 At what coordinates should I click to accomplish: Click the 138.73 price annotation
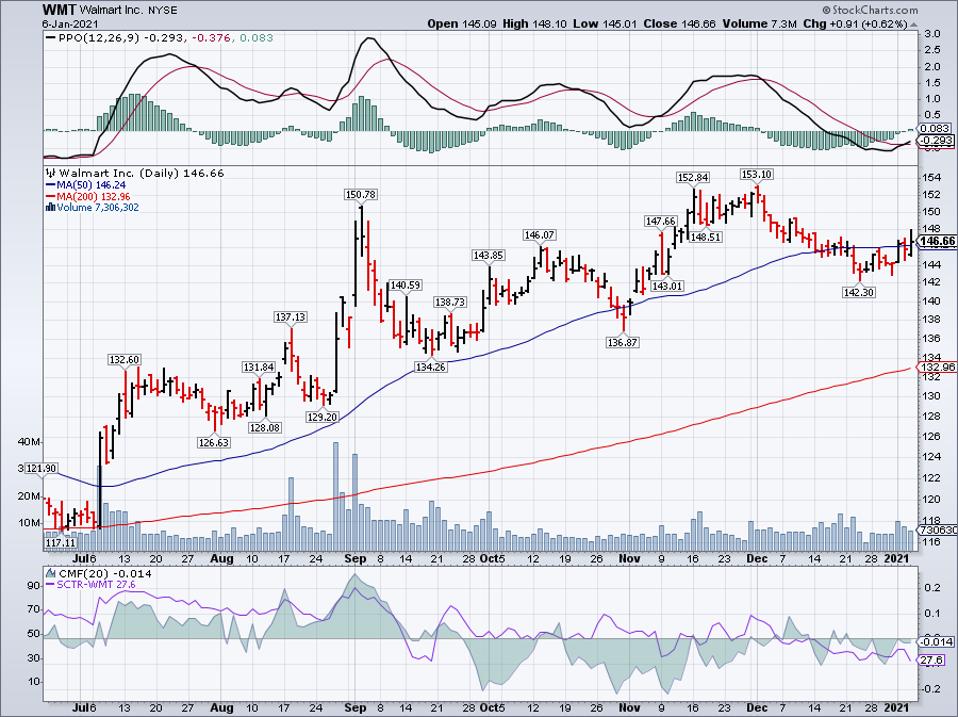coord(450,302)
